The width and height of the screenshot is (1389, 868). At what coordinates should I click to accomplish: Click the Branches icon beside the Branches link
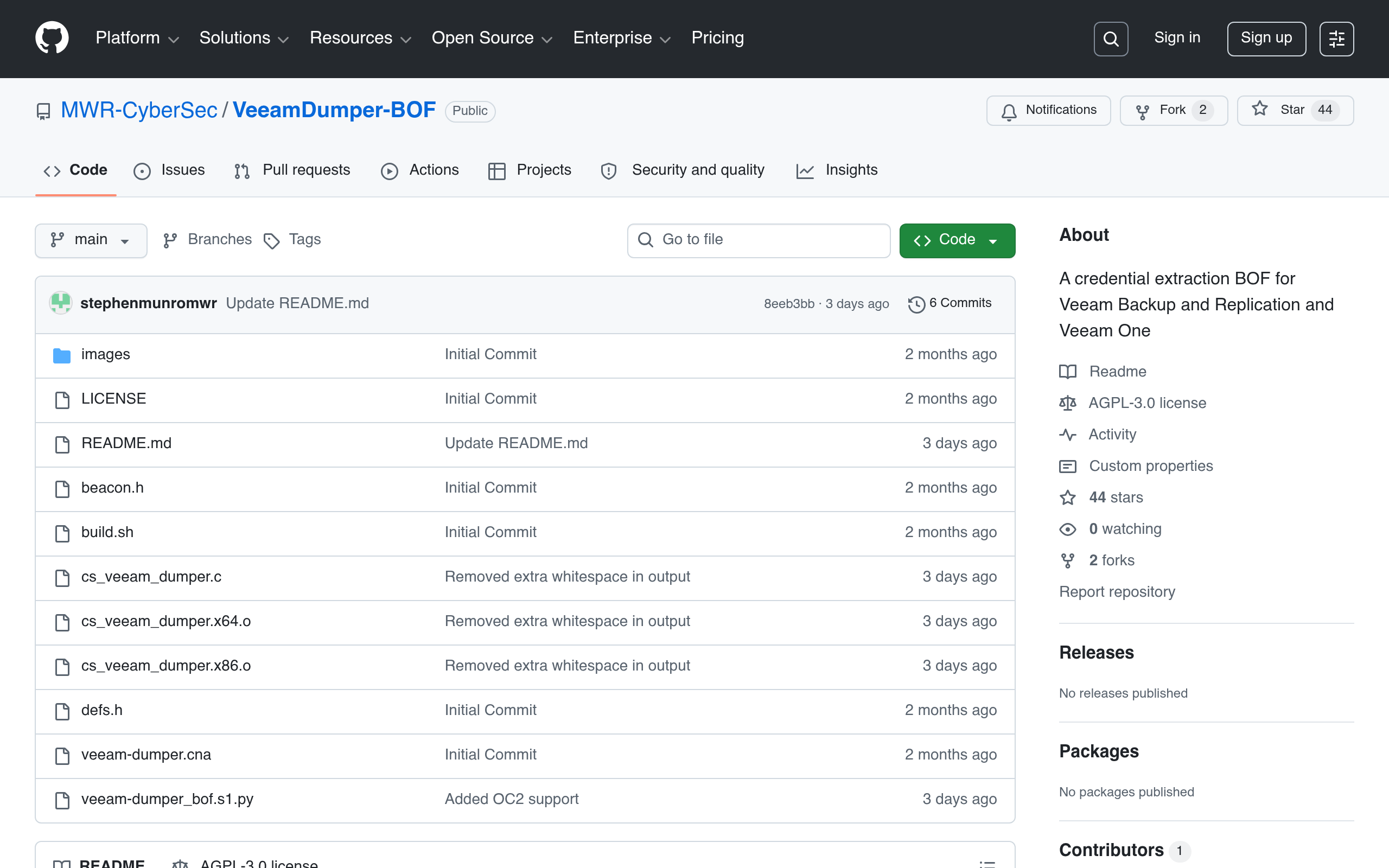click(x=170, y=240)
